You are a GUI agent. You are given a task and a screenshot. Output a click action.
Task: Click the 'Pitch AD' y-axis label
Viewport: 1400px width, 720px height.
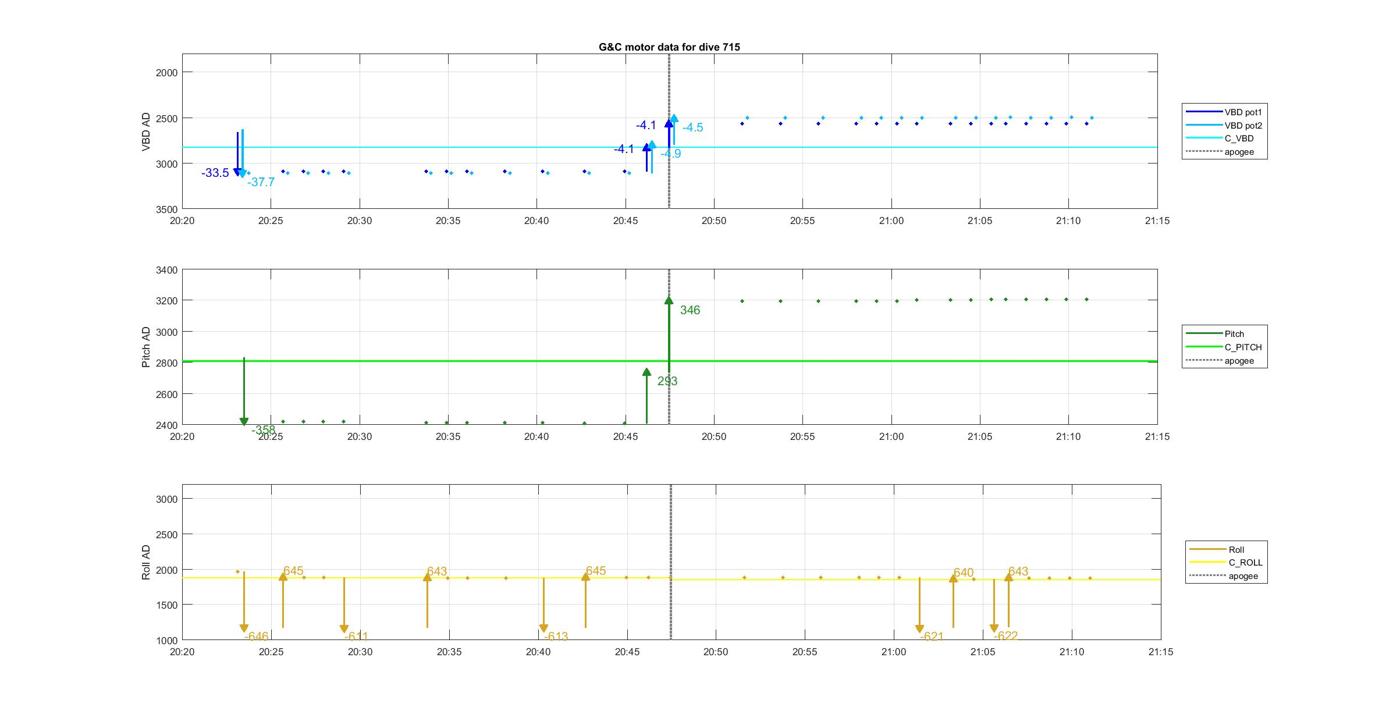coord(145,347)
